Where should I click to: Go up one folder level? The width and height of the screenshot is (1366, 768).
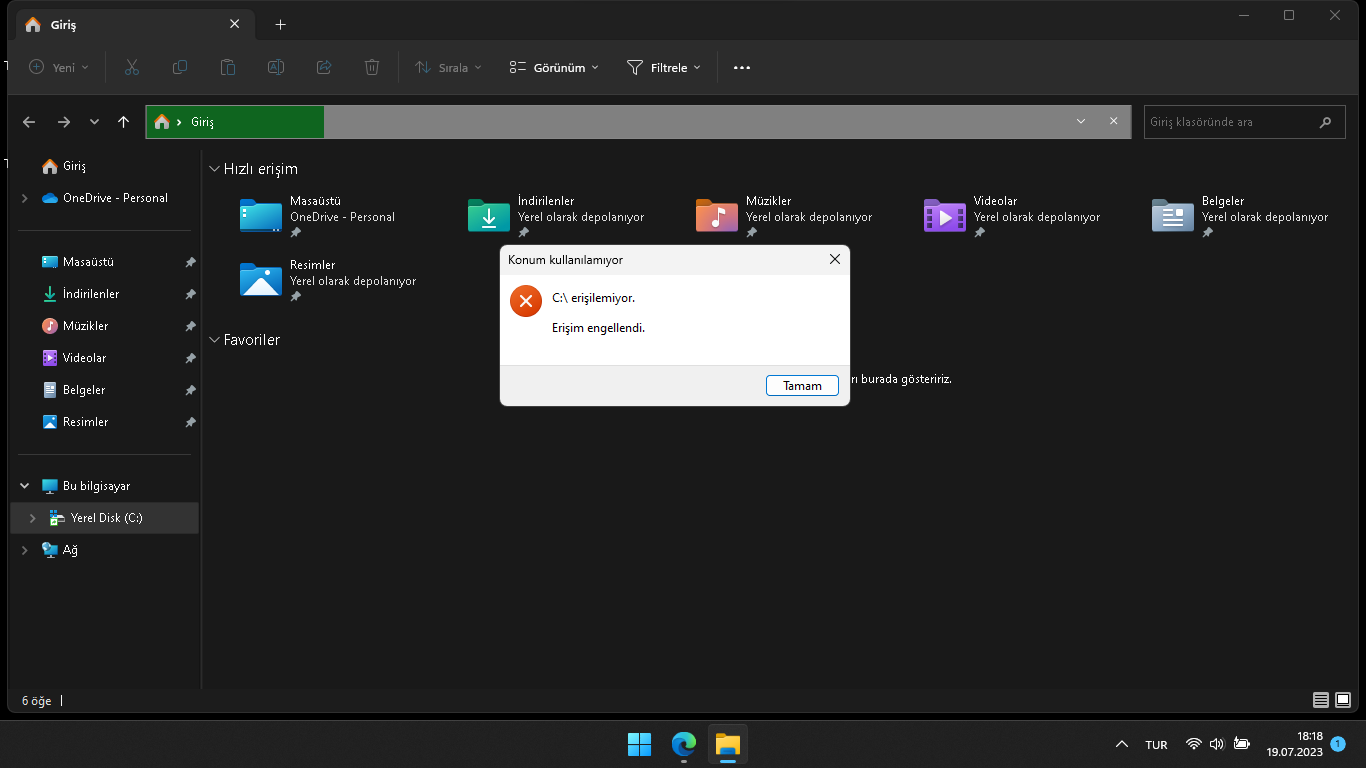click(x=123, y=122)
